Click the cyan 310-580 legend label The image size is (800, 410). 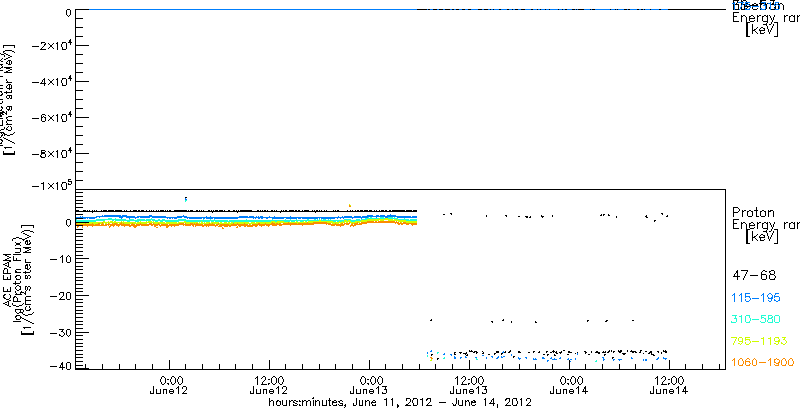coord(758,320)
